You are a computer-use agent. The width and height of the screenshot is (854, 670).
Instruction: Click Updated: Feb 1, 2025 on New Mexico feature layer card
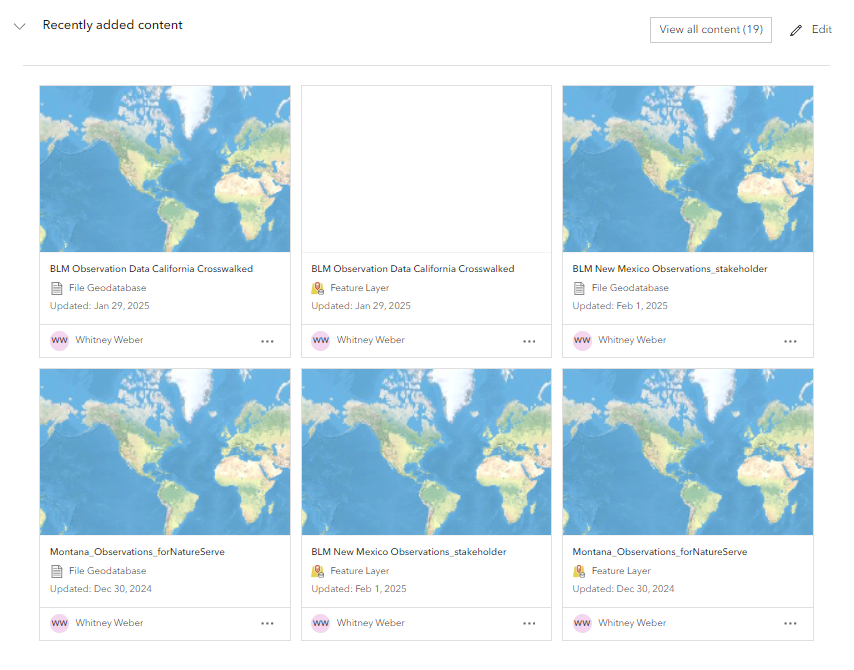pos(359,589)
